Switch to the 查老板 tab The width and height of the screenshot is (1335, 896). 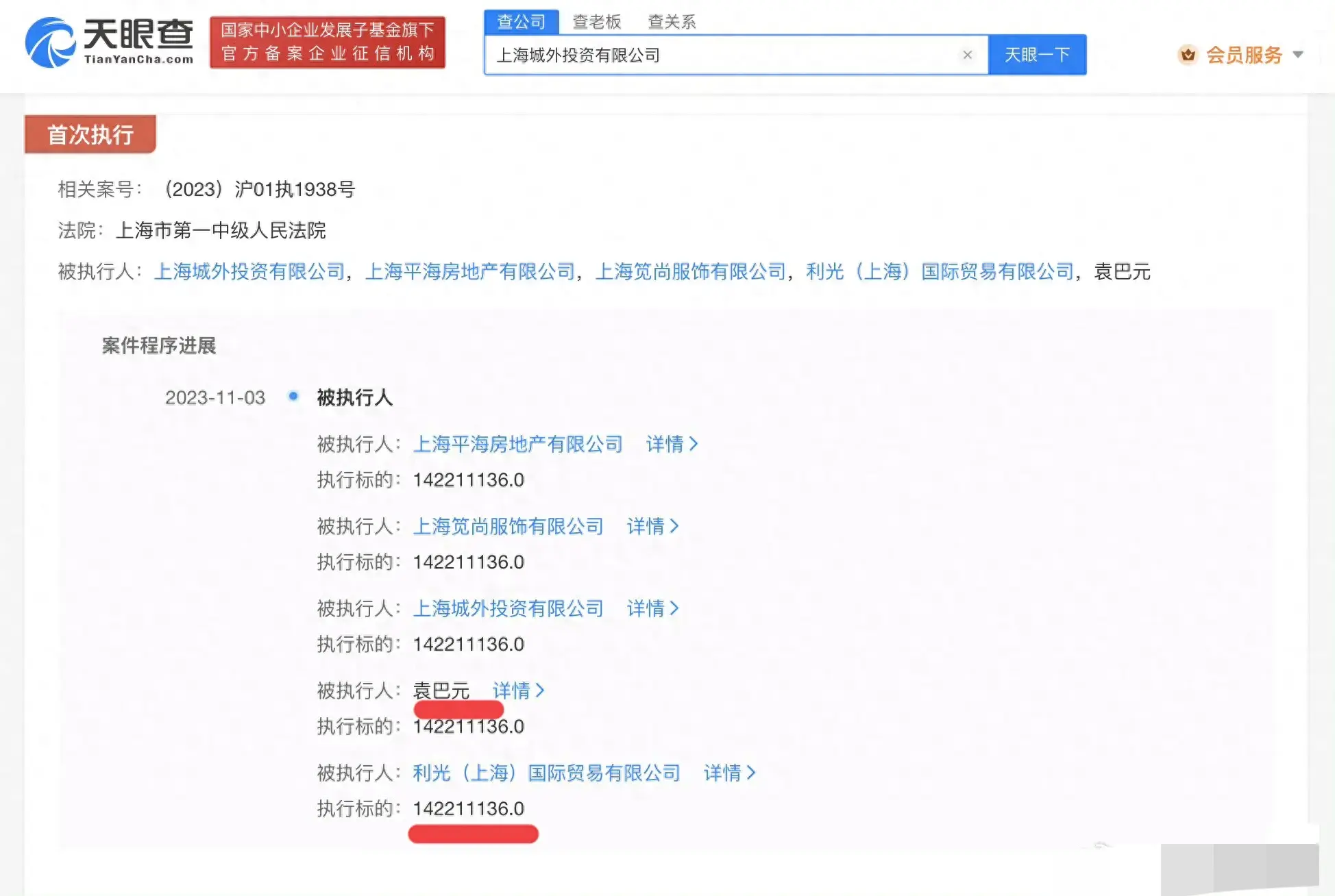[x=597, y=22]
